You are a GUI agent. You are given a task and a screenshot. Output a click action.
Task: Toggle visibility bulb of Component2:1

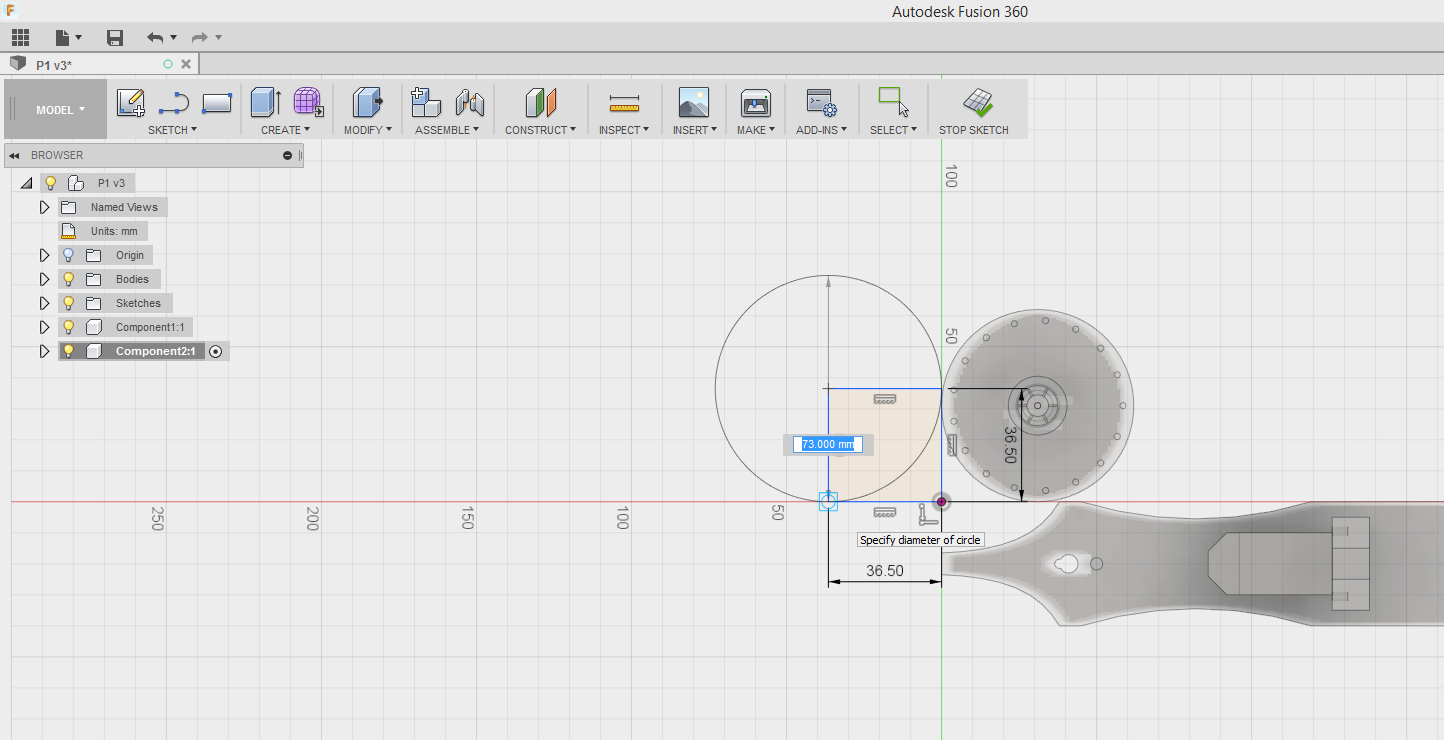coord(68,351)
